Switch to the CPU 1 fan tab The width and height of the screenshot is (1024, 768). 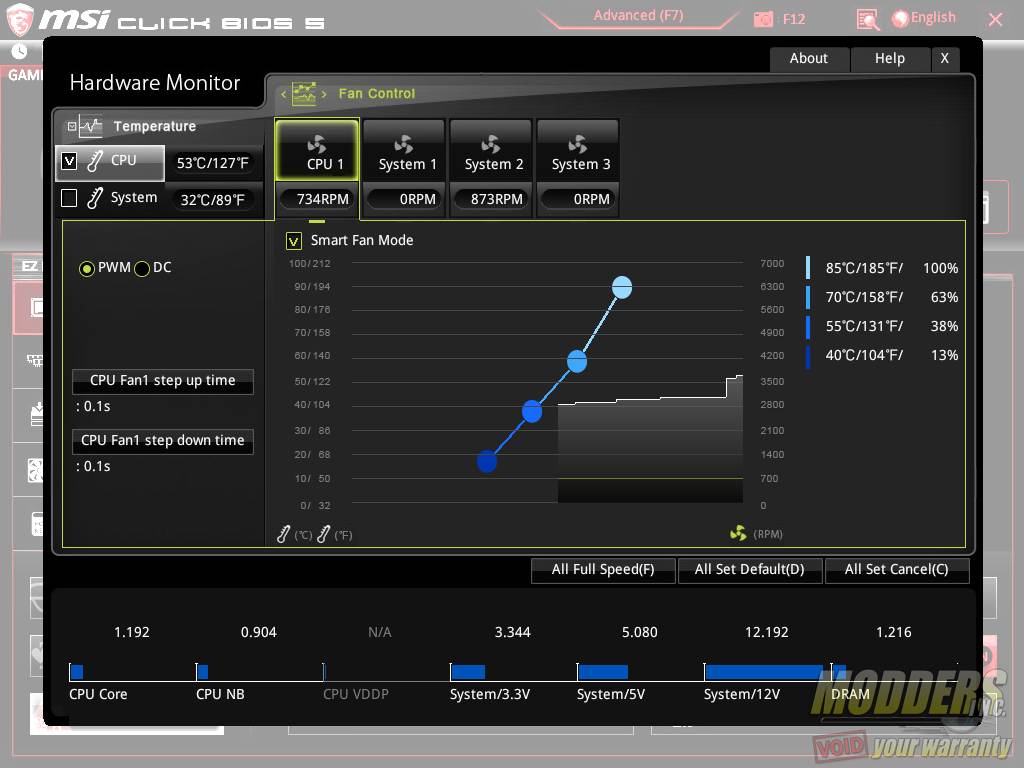tap(317, 150)
